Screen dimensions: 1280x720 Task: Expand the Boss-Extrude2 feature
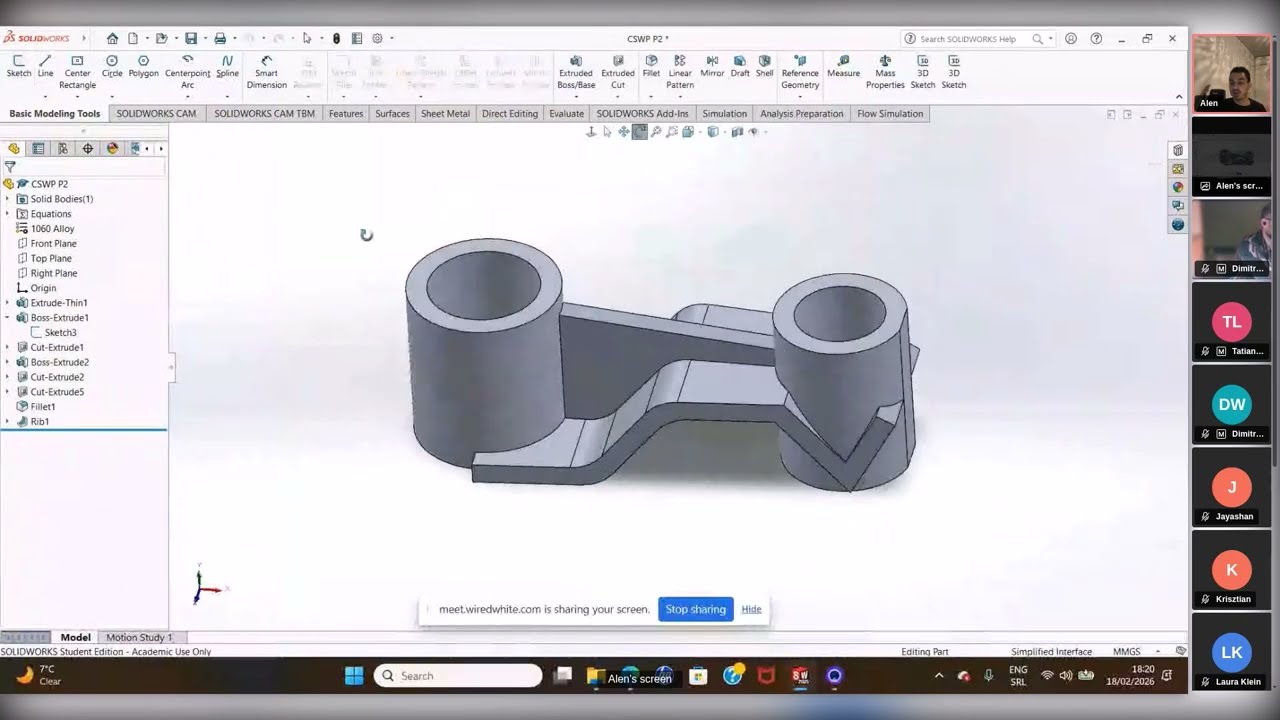(x=7, y=362)
